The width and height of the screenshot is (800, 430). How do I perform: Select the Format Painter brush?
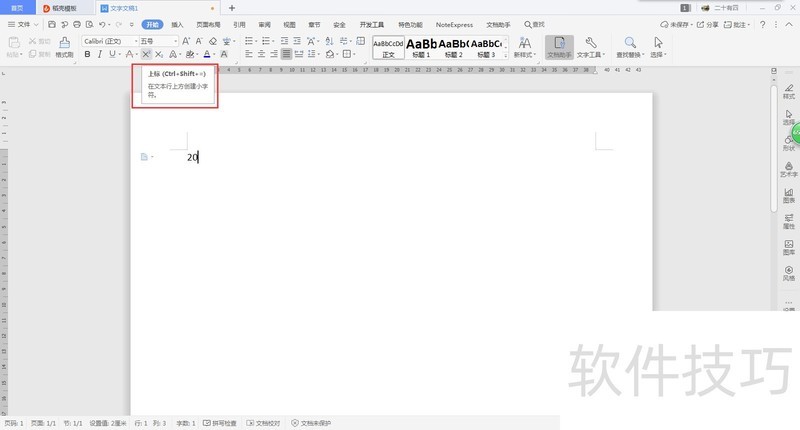[x=64, y=47]
